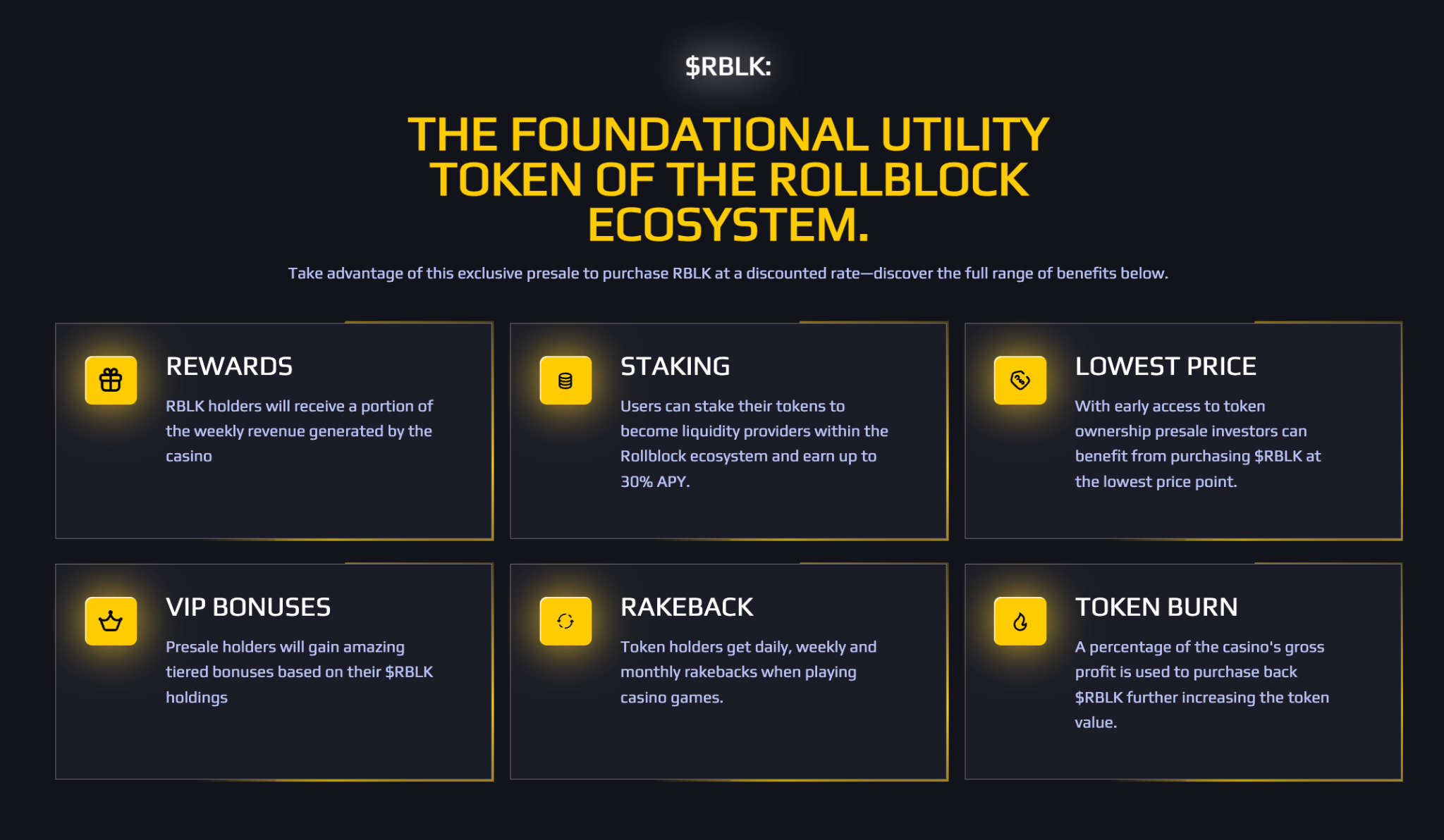Click the casino's gross profit description

[x=1202, y=685]
